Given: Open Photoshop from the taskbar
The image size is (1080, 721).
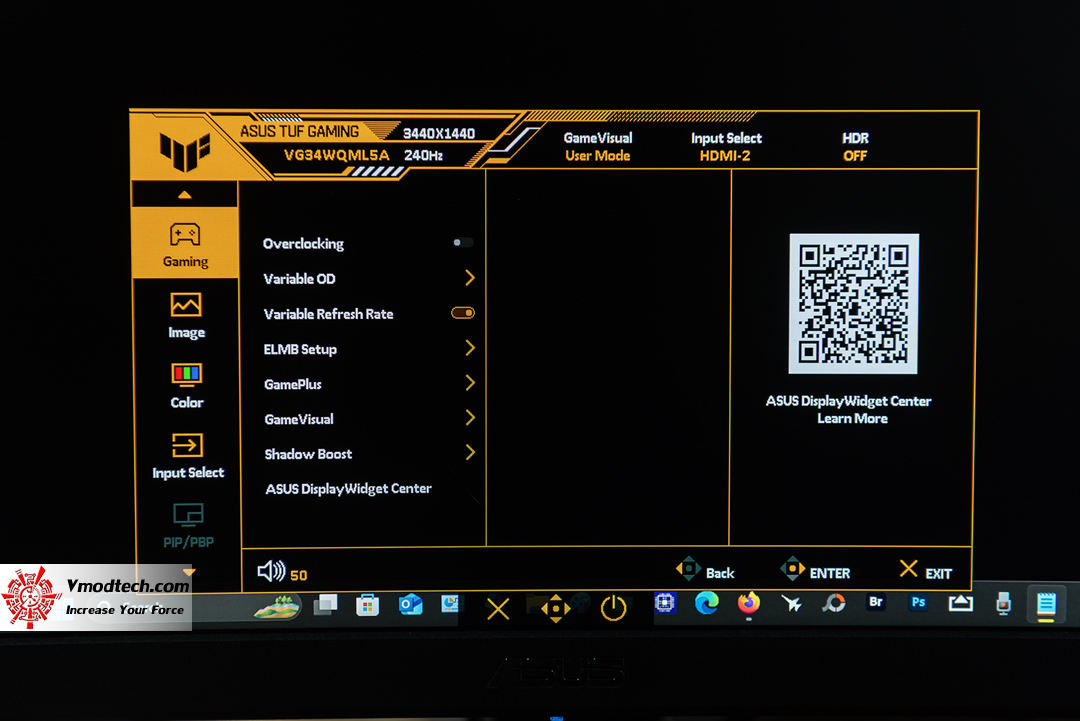Looking at the screenshot, I should [x=918, y=602].
